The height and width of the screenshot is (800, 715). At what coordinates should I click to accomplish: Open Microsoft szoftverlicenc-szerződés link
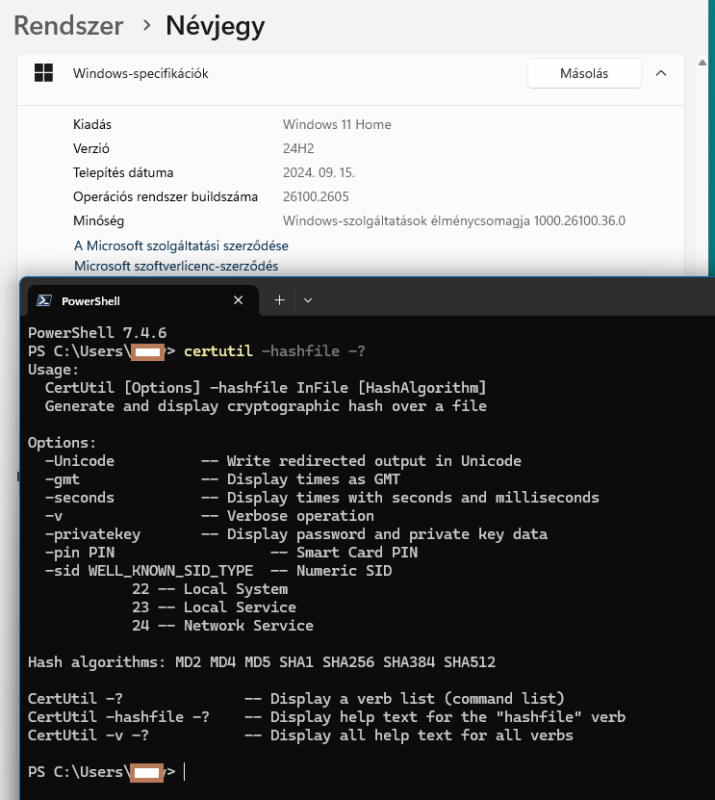click(176, 266)
